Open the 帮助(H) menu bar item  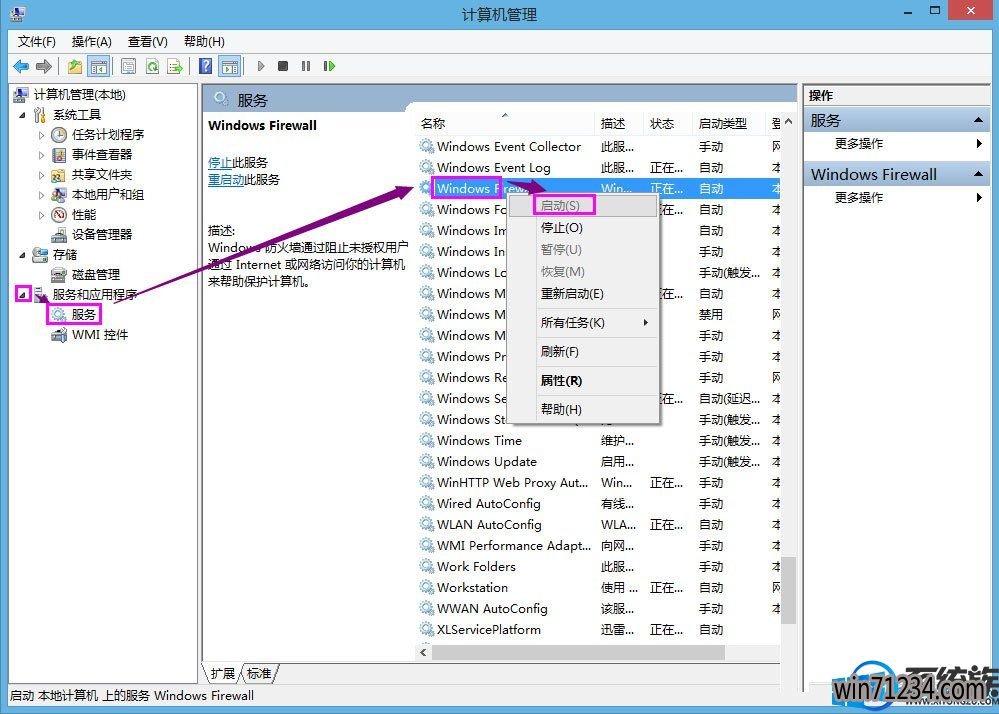pos(204,42)
